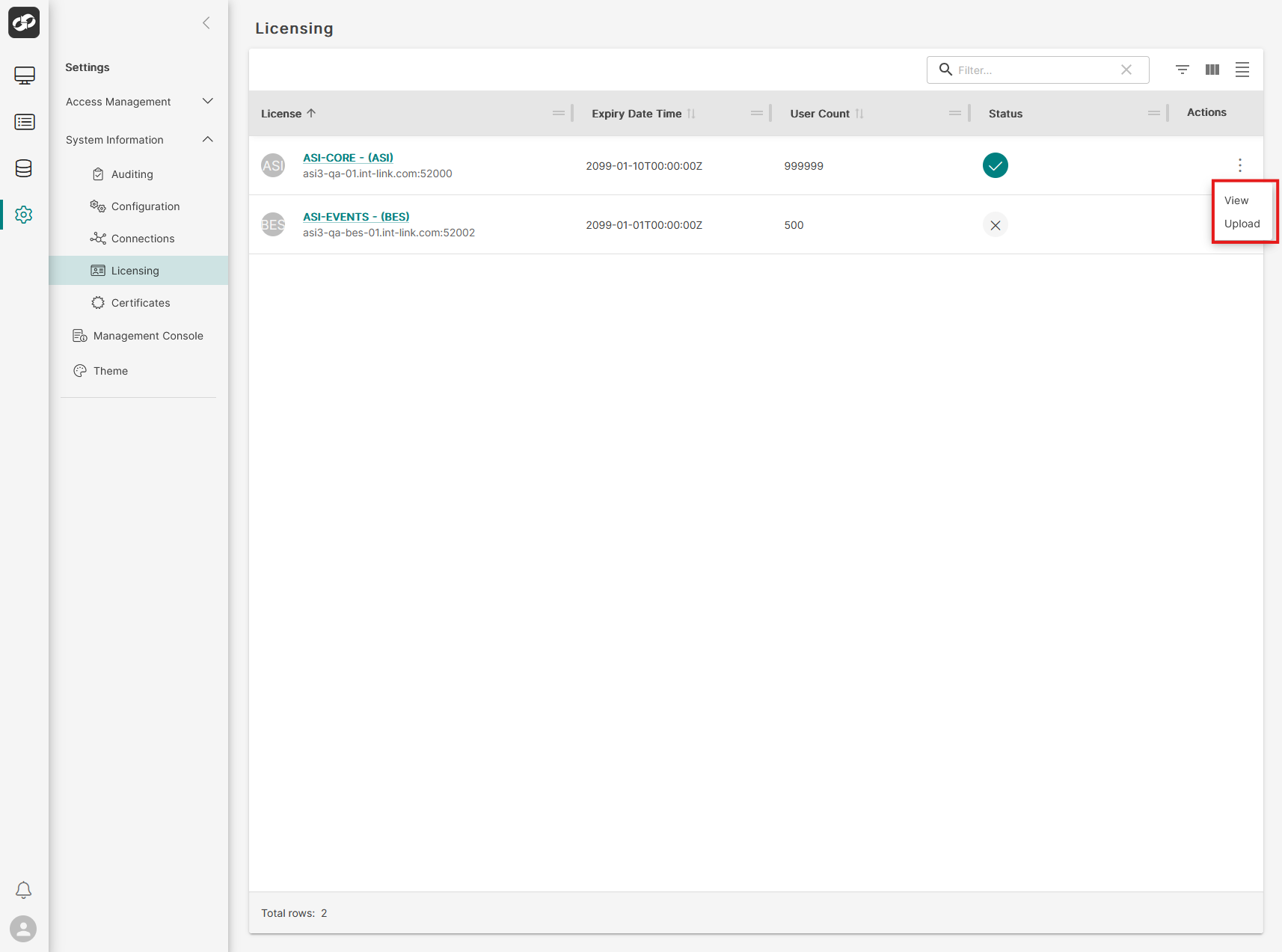
Task: Click the BES avatar icon
Action: [x=273, y=224]
